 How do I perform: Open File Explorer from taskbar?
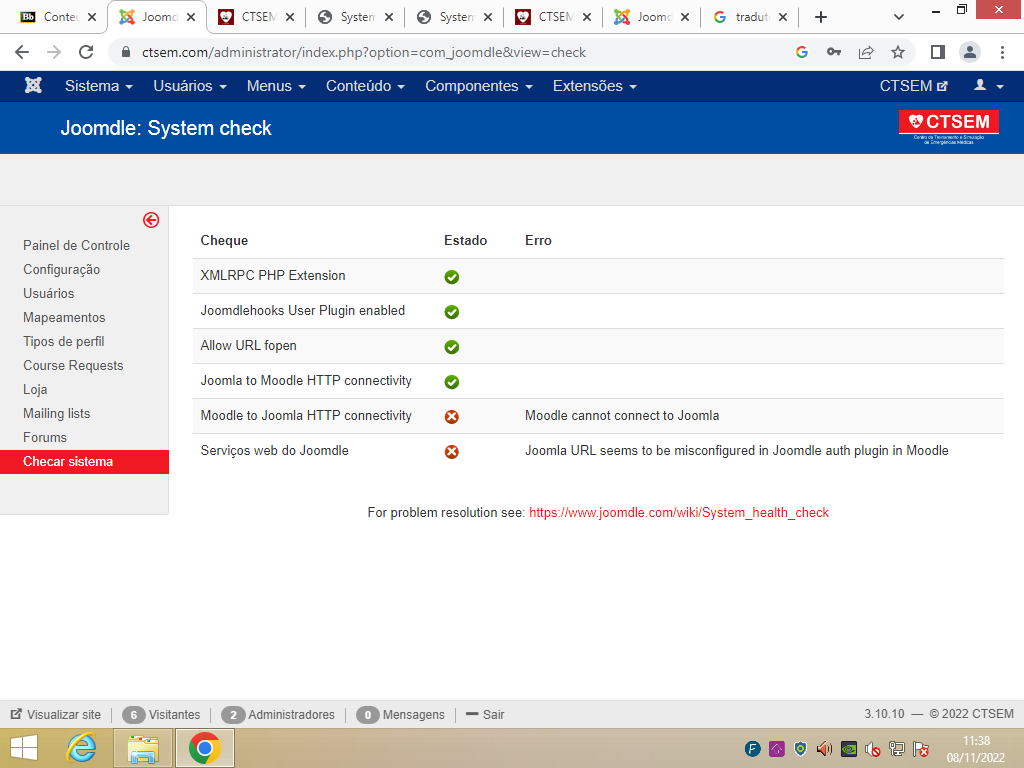tap(143, 748)
